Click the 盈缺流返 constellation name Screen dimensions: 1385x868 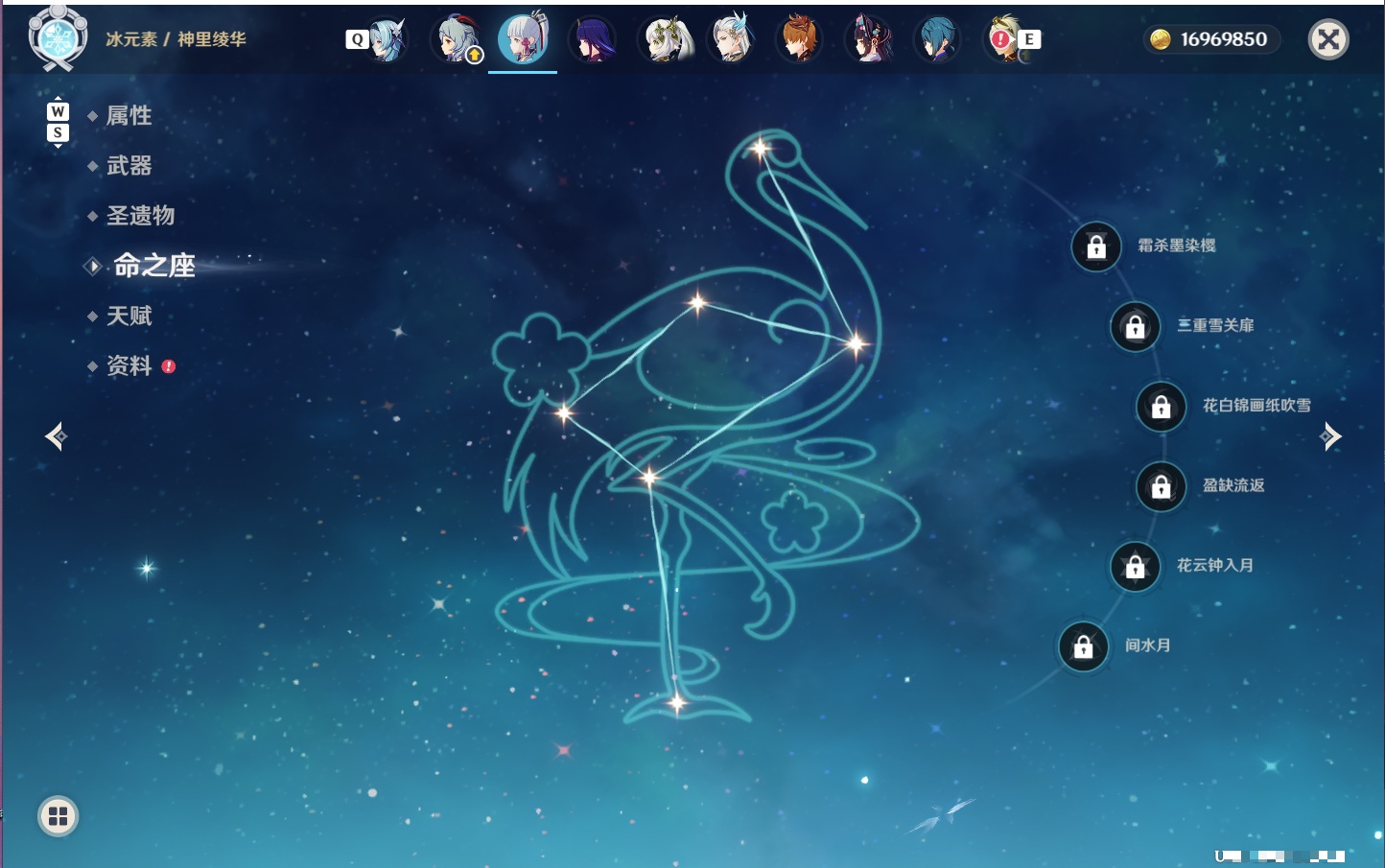(1233, 485)
